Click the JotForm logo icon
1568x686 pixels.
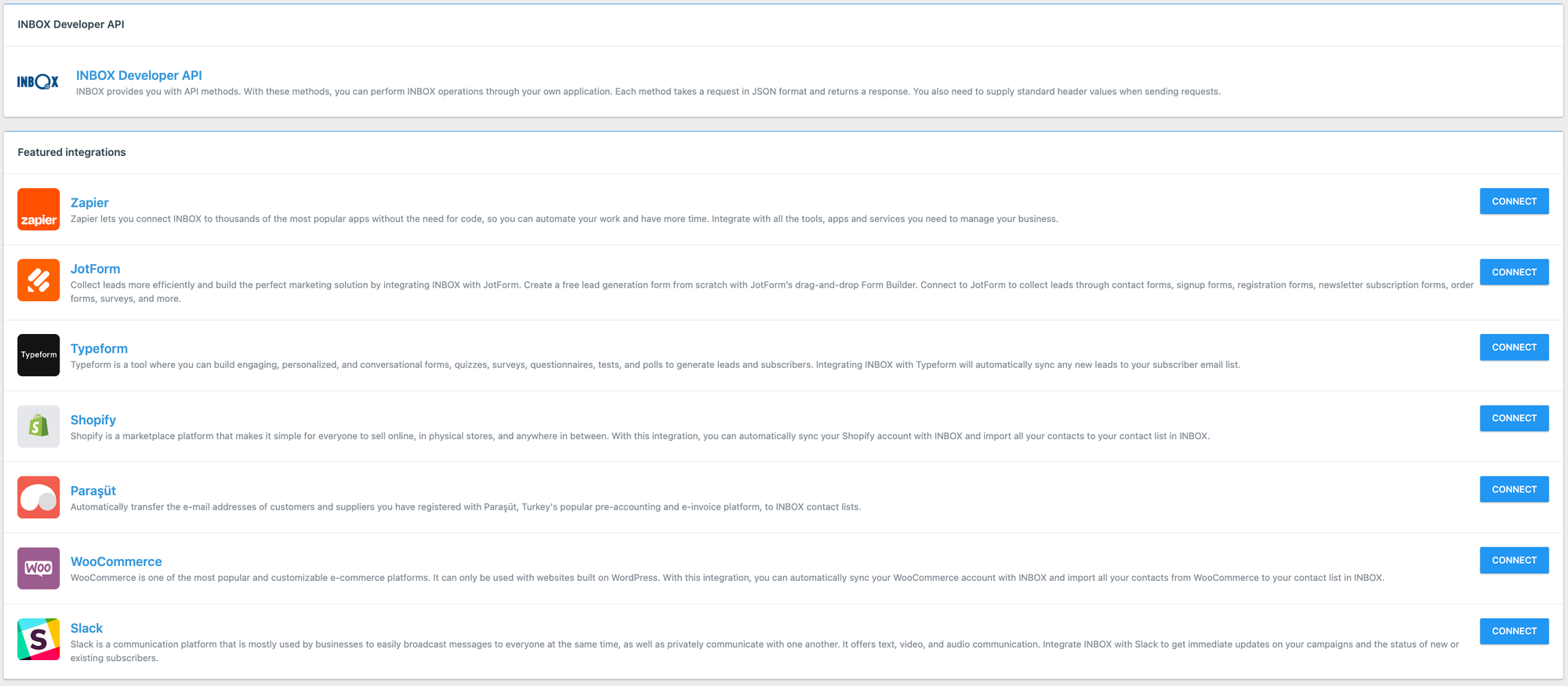tap(38, 280)
